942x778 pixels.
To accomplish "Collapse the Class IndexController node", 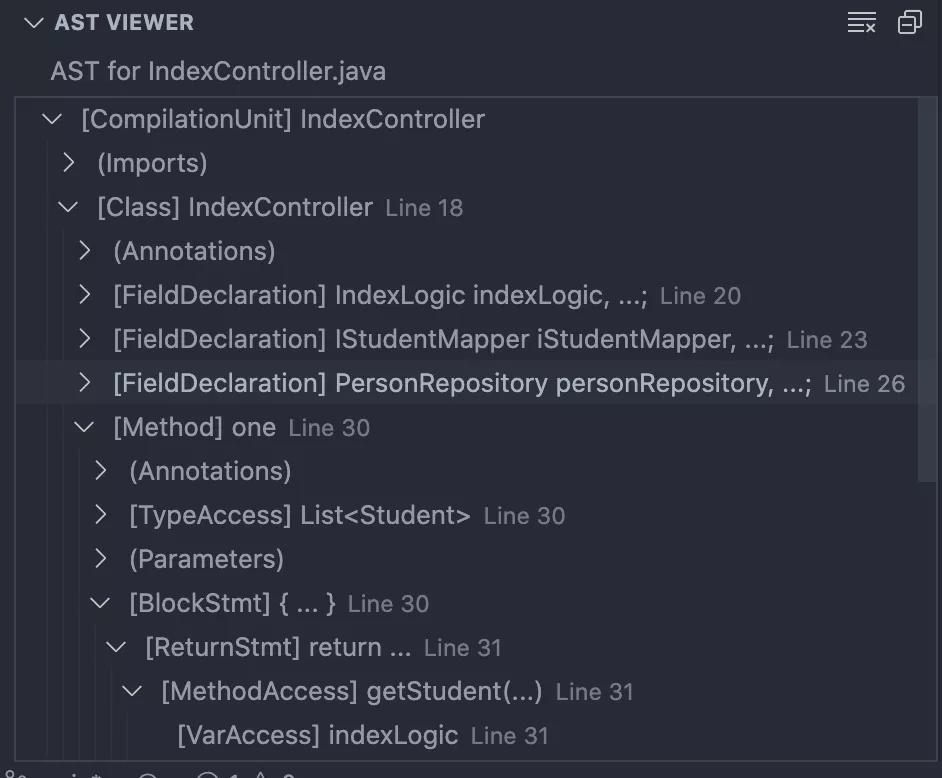I will pos(68,207).
